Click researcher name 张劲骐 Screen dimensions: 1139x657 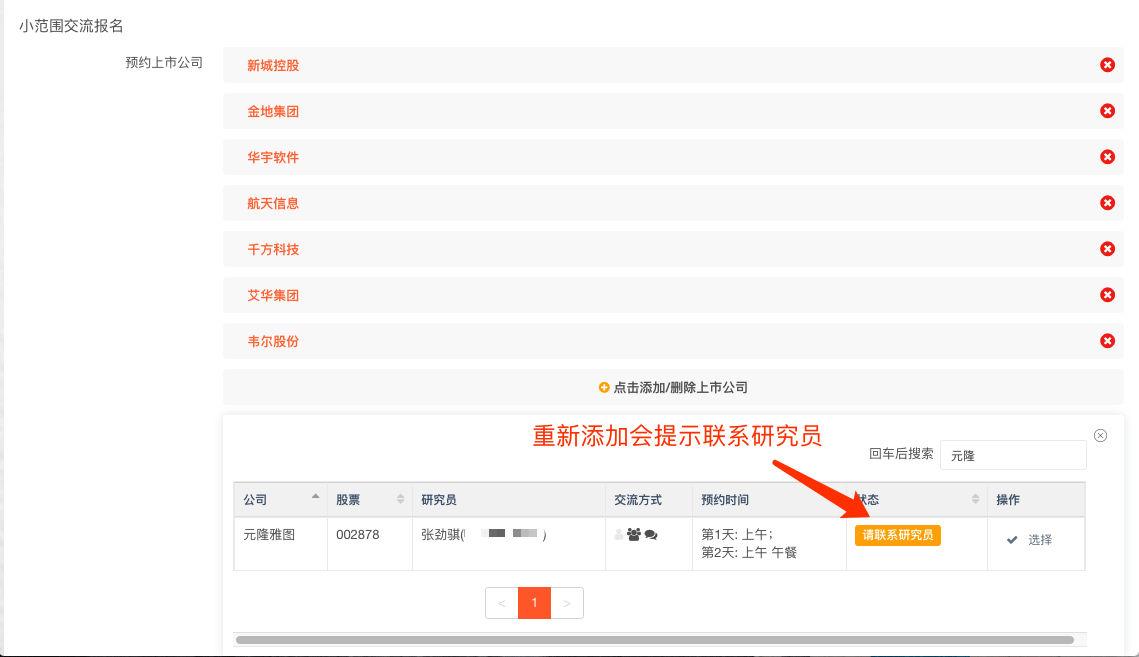pos(441,535)
